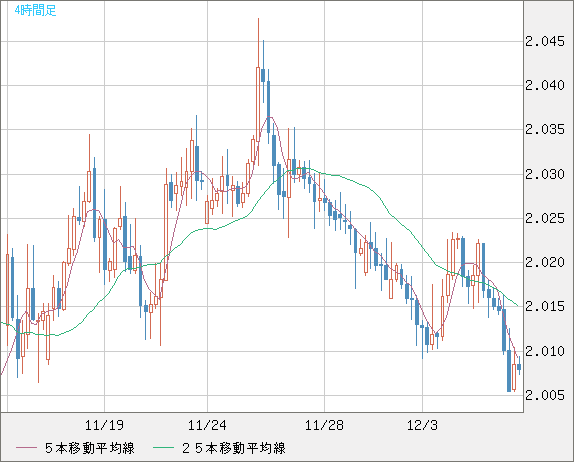Click the 11/19 date axis label
Viewport: 574px width, 462px height.
point(104,425)
